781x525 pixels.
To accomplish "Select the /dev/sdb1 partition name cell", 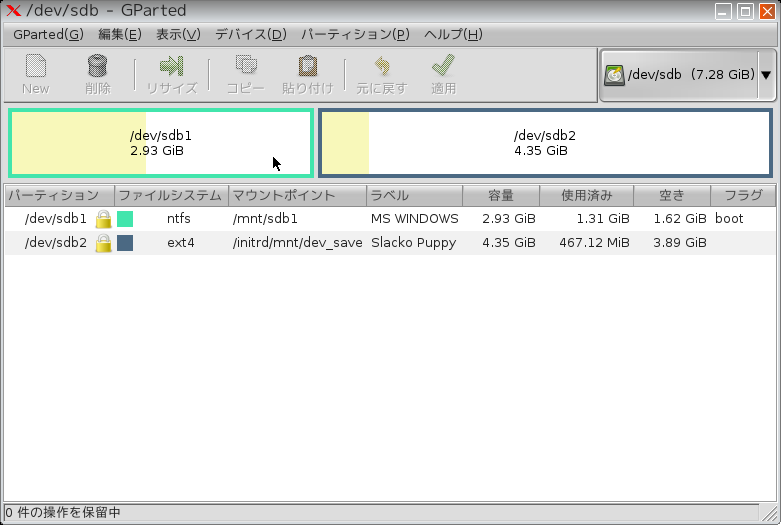I will pyautogui.click(x=56, y=219).
